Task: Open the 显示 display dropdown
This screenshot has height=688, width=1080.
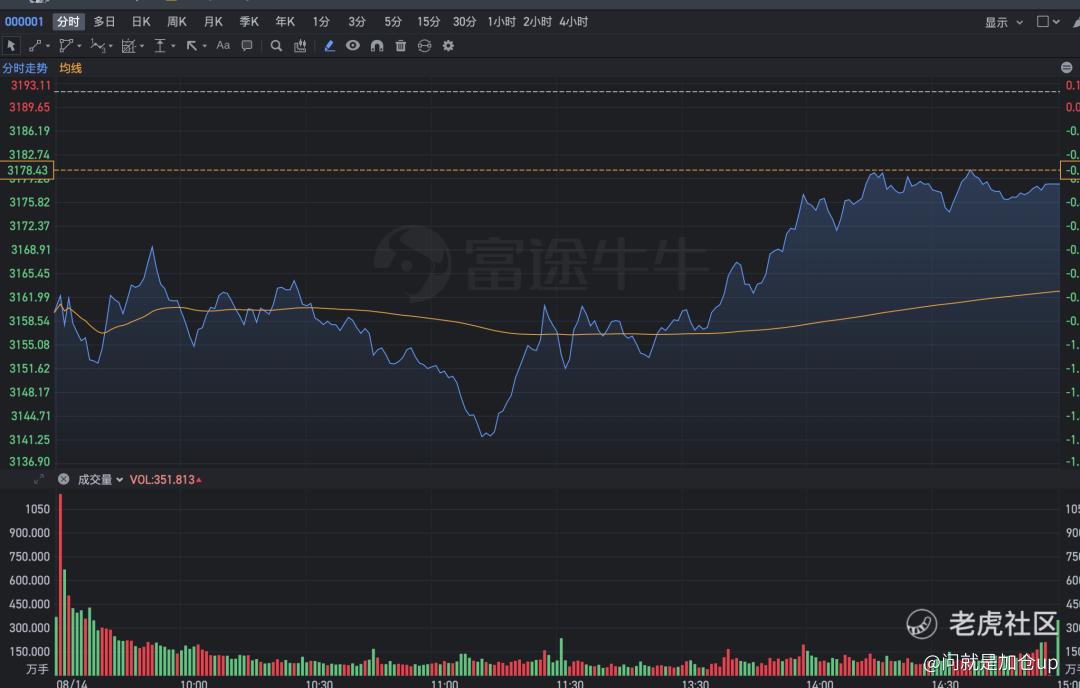Action: click(1004, 22)
